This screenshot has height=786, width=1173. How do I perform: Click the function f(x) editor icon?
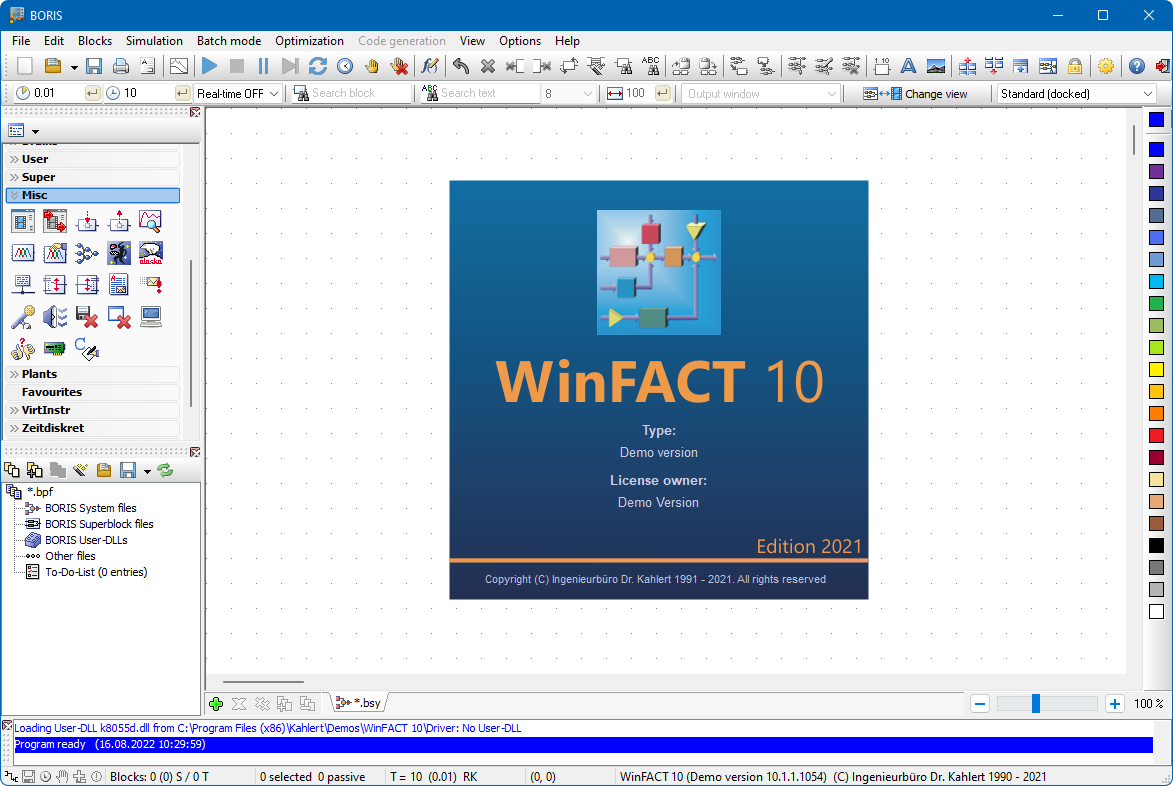[x=429, y=67]
